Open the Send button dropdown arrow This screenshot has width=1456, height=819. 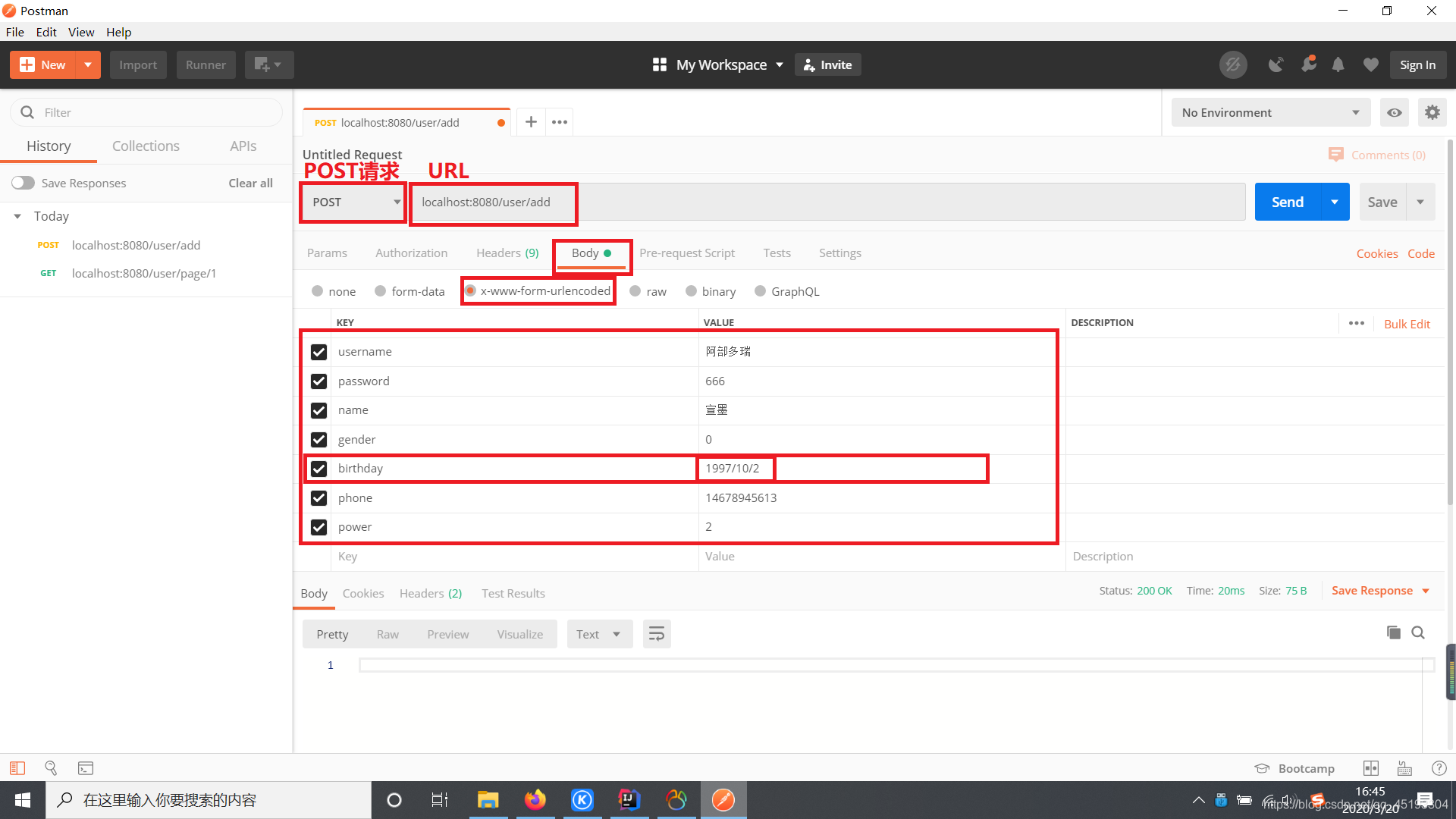pyautogui.click(x=1335, y=202)
